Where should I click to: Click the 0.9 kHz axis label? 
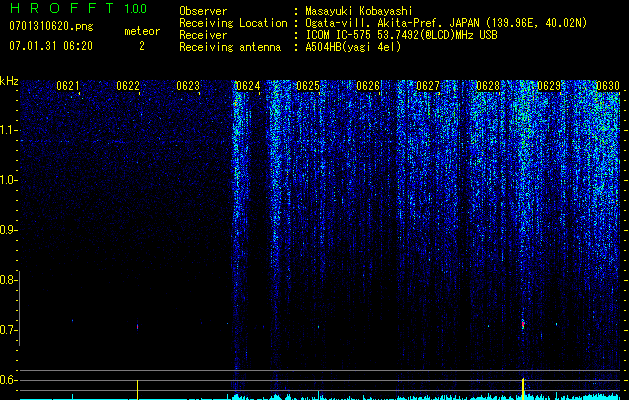[8, 230]
